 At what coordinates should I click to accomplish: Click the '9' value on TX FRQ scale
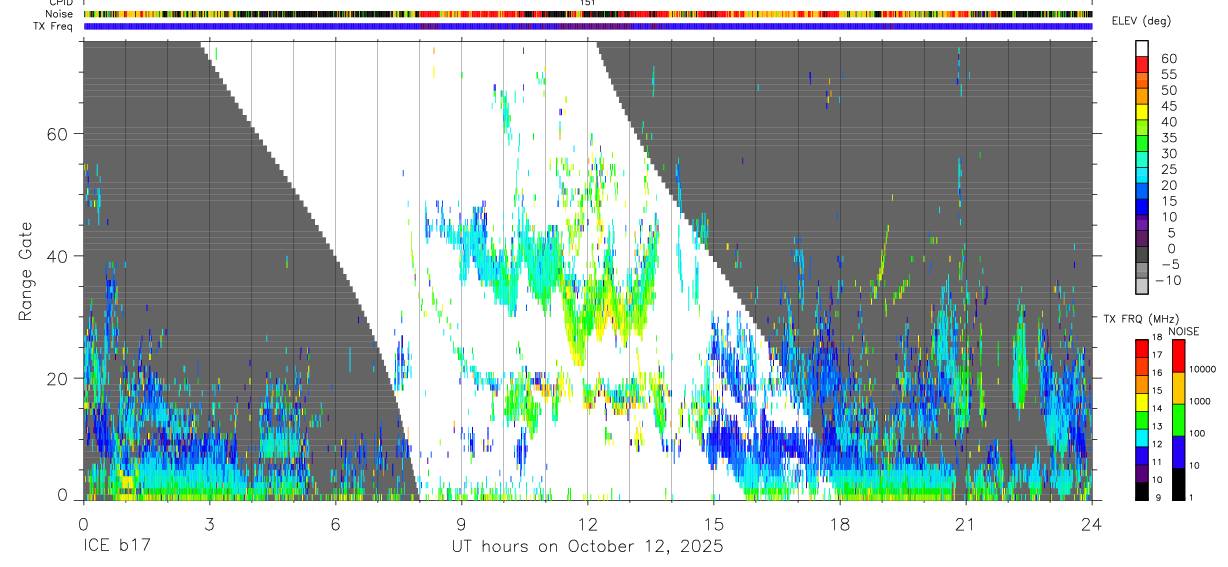(1158, 497)
